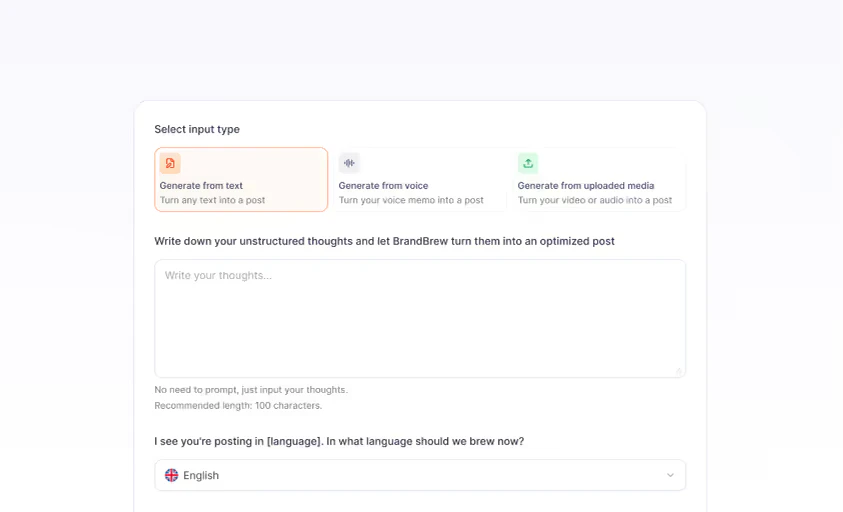Expand the language dropdown chevron arrow
843x512 pixels.
tap(670, 475)
